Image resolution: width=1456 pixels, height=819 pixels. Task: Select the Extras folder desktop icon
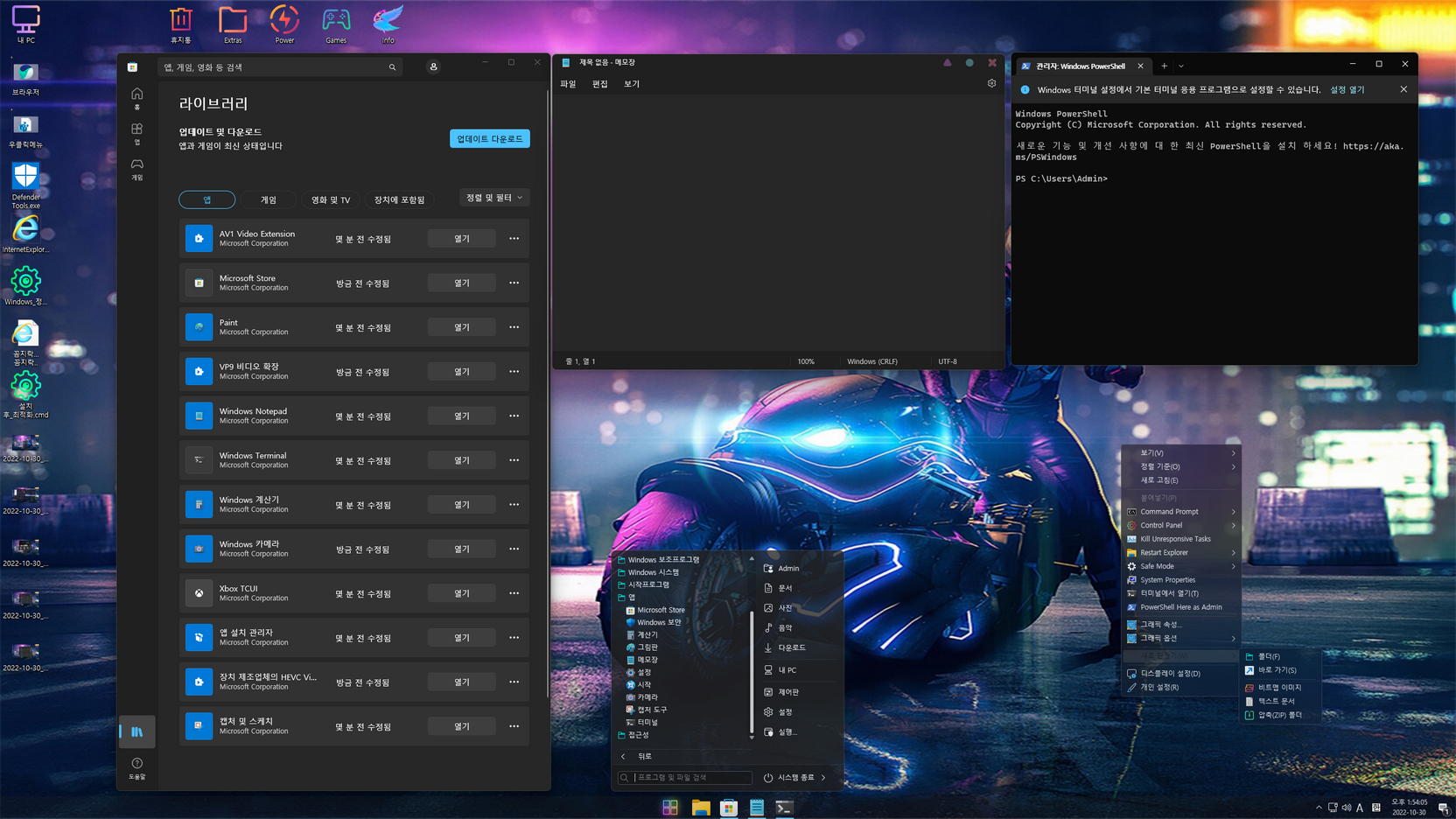point(233,24)
